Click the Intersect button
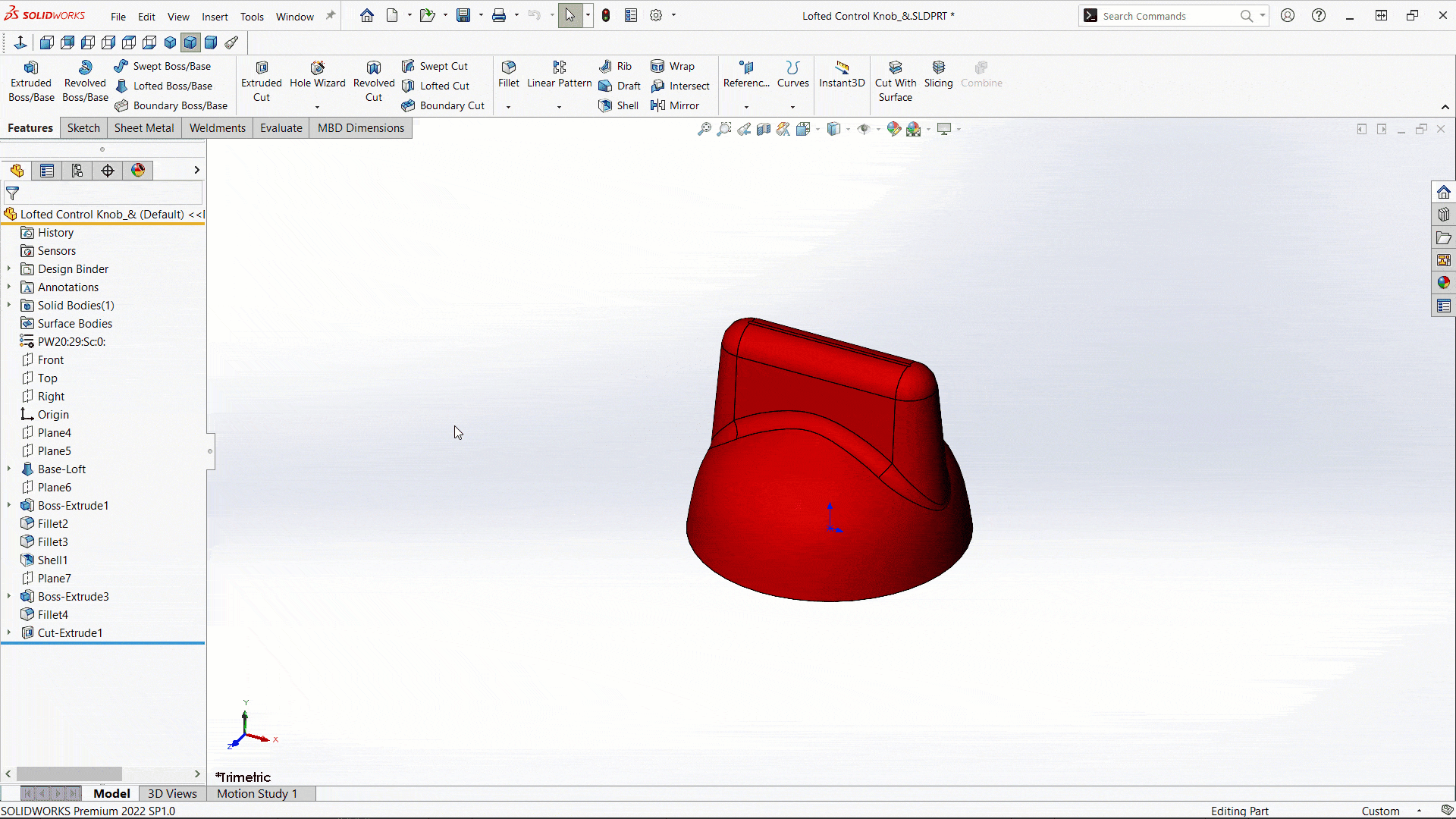The height and width of the screenshot is (819, 1456). point(680,86)
